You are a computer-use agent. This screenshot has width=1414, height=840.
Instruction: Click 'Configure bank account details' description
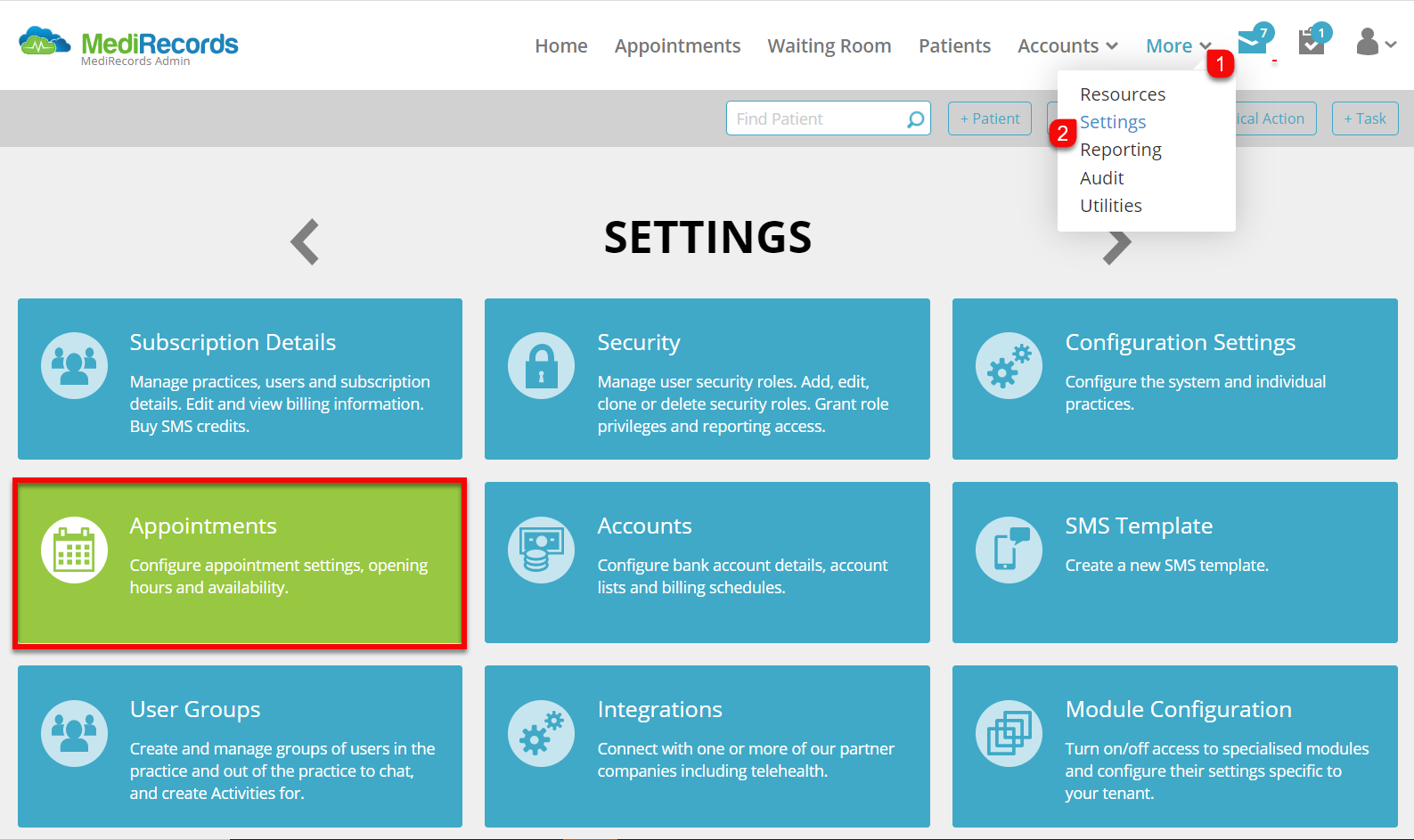(x=742, y=576)
